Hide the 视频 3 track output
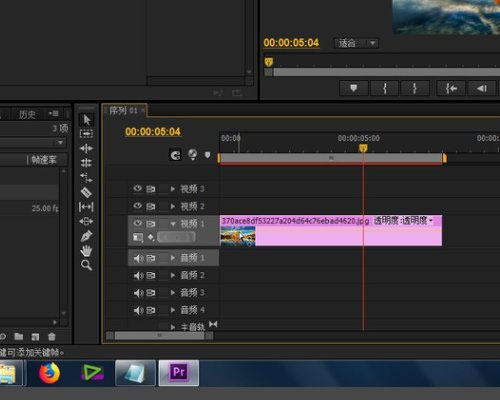 tap(138, 188)
